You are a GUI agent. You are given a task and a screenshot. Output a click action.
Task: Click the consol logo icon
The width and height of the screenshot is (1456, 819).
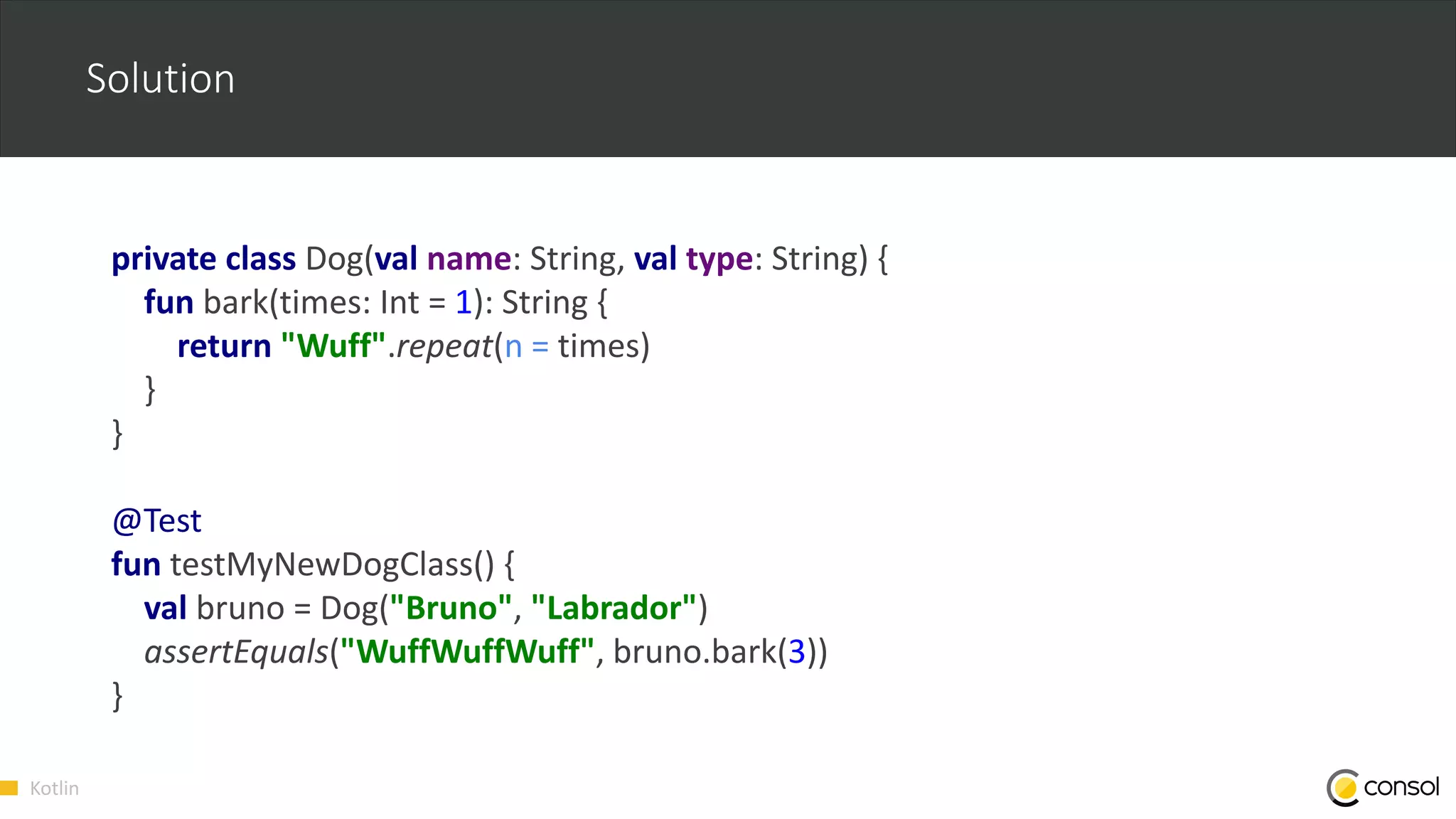click(x=1343, y=788)
